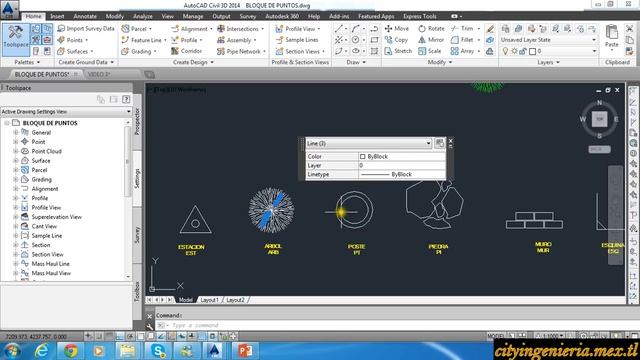The height and width of the screenshot is (360, 640).
Task: Select the Mirror tool
Action: pos(431,40)
